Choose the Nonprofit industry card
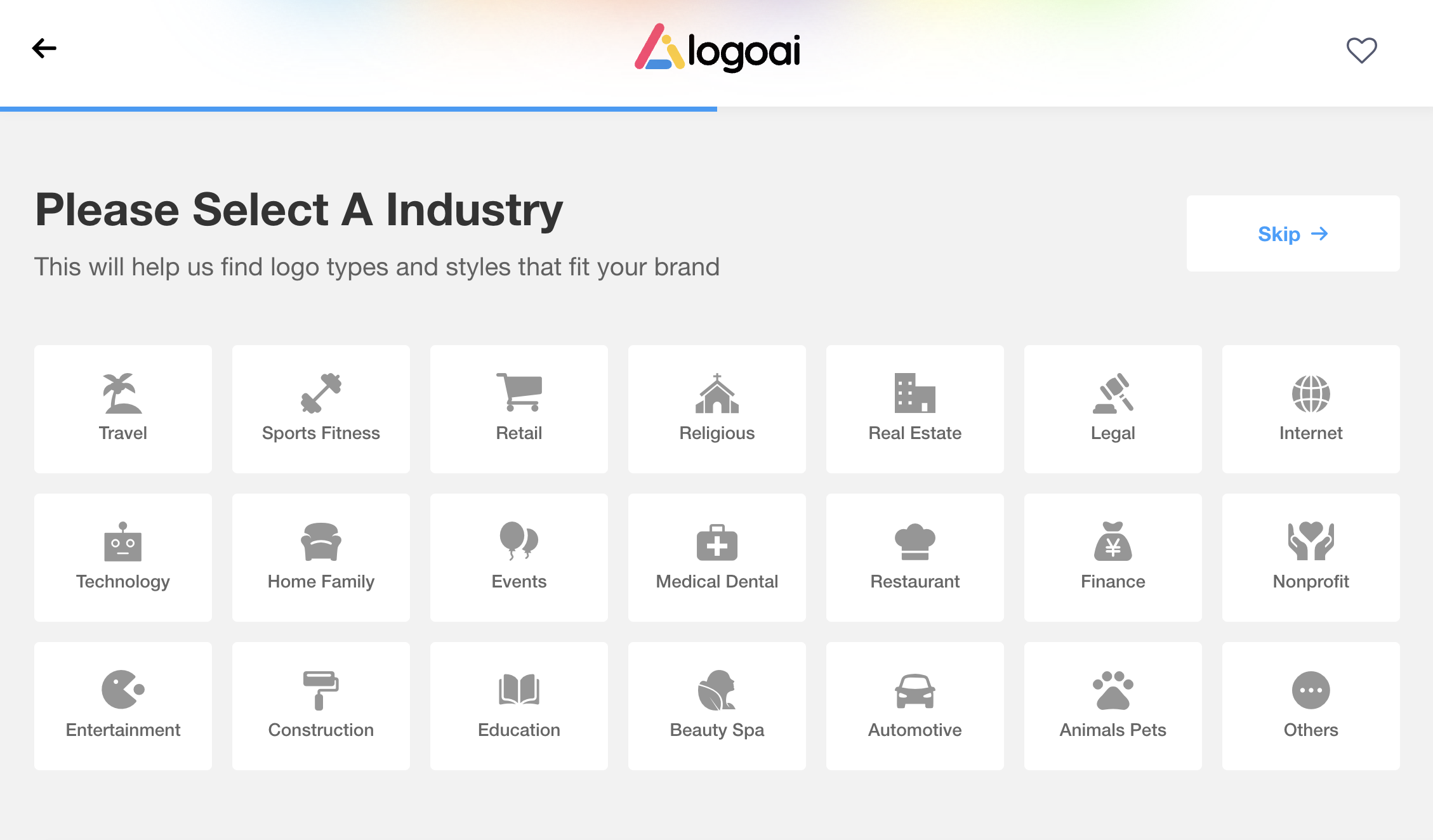This screenshot has width=1433, height=840. point(1311,558)
